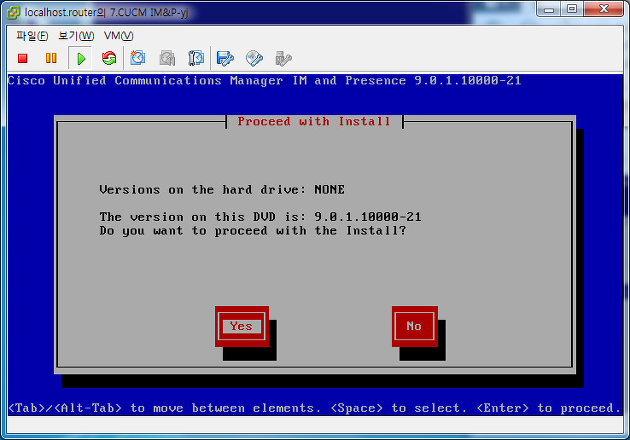The height and width of the screenshot is (440, 630).
Task: Open the Snapshot Manager icon
Action: (x=196, y=59)
